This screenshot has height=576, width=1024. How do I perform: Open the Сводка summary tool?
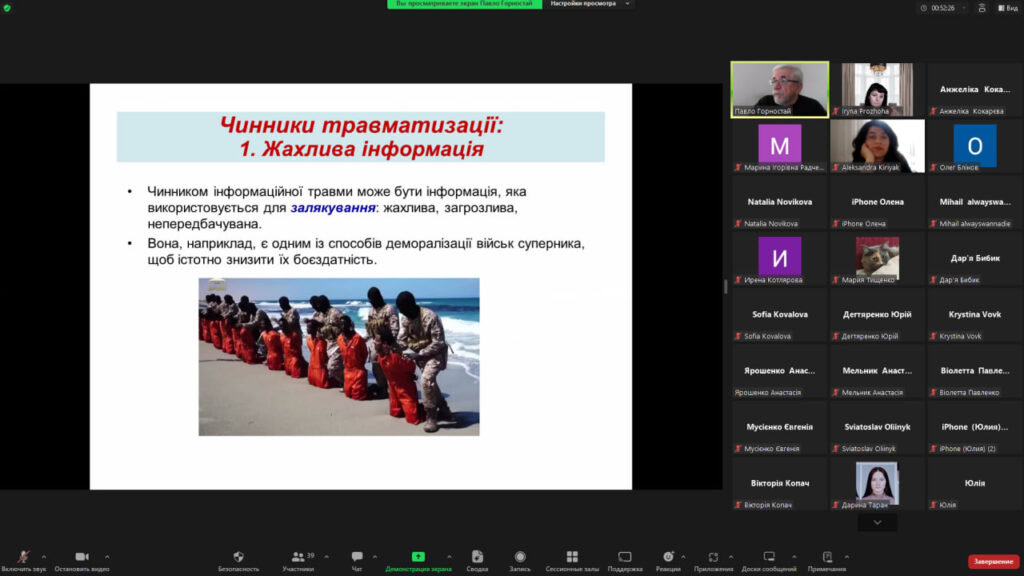tap(477, 557)
